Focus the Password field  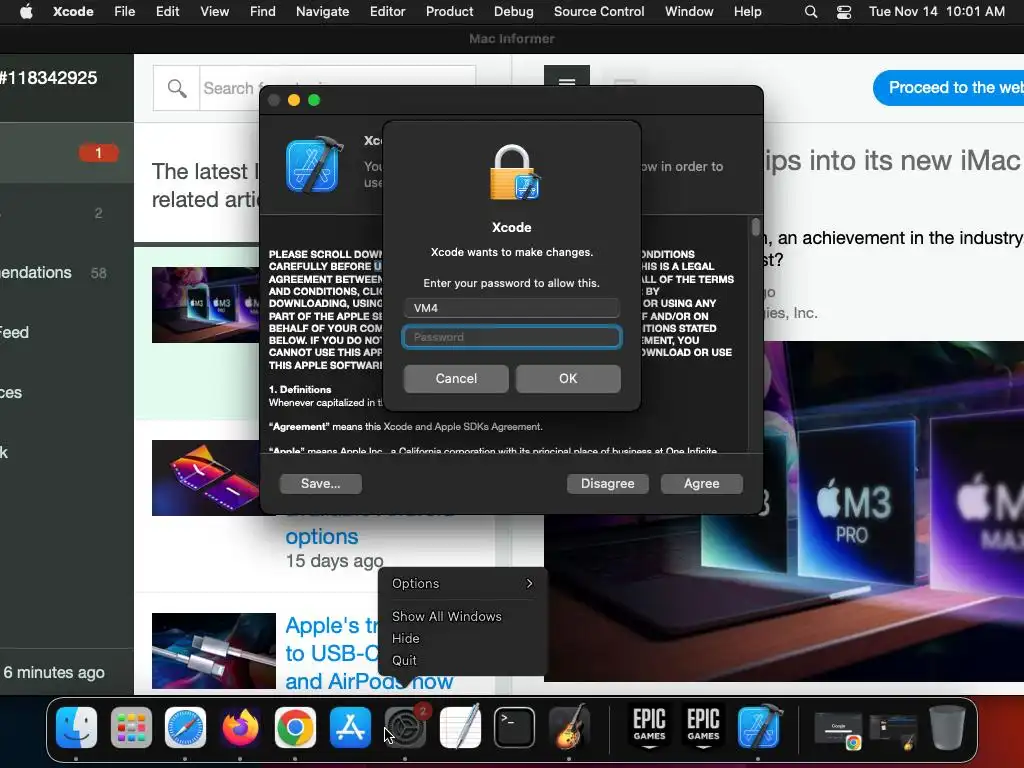511,337
